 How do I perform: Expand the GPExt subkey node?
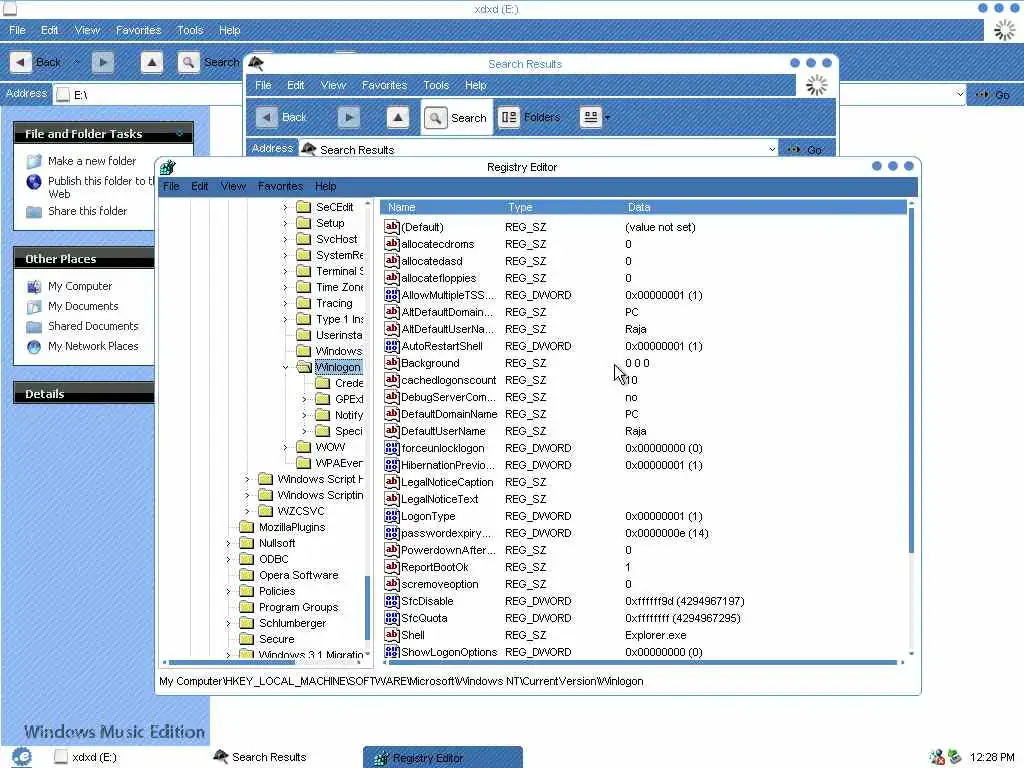304,399
